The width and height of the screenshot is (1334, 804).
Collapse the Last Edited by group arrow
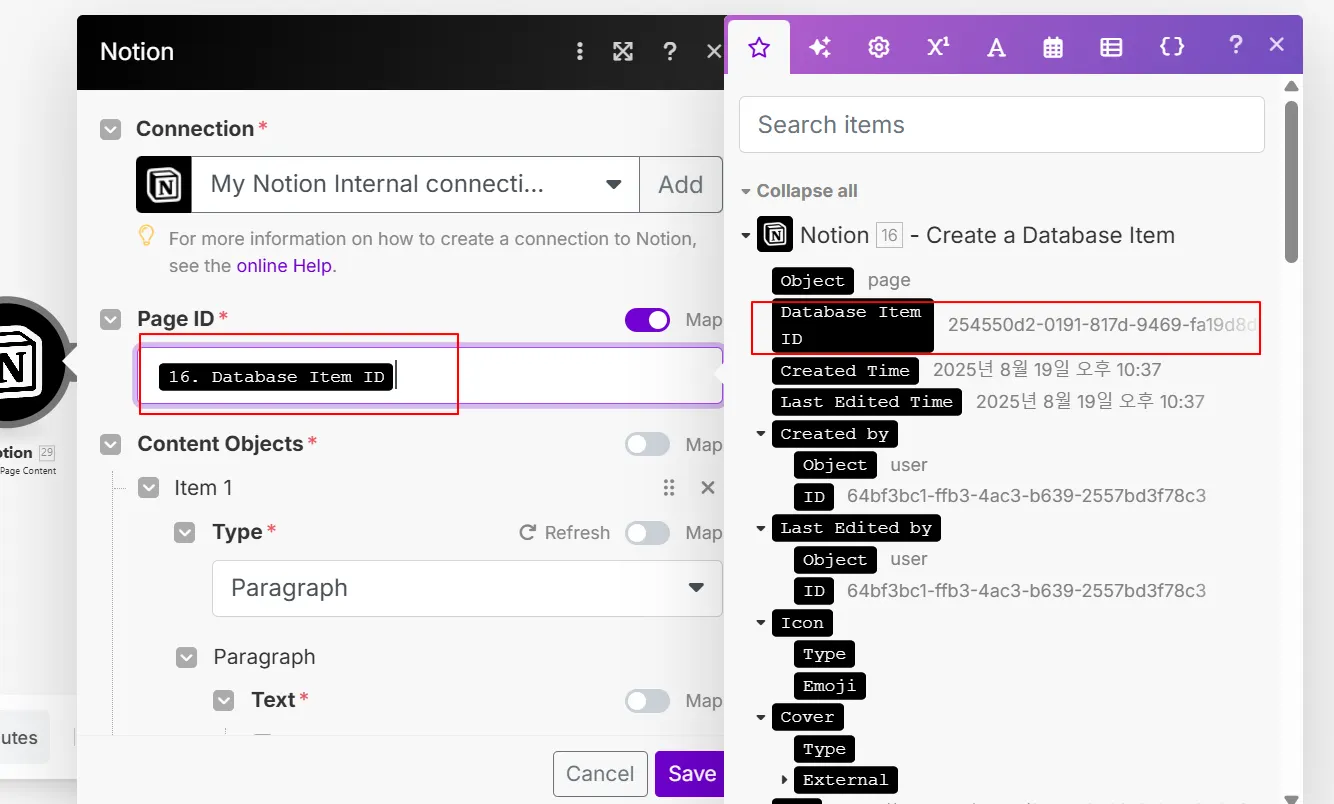point(761,528)
